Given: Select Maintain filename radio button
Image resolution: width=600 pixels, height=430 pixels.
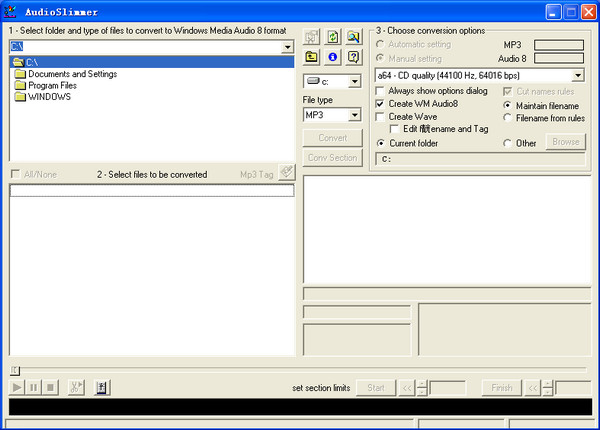Looking at the screenshot, I should pos(507,105).
